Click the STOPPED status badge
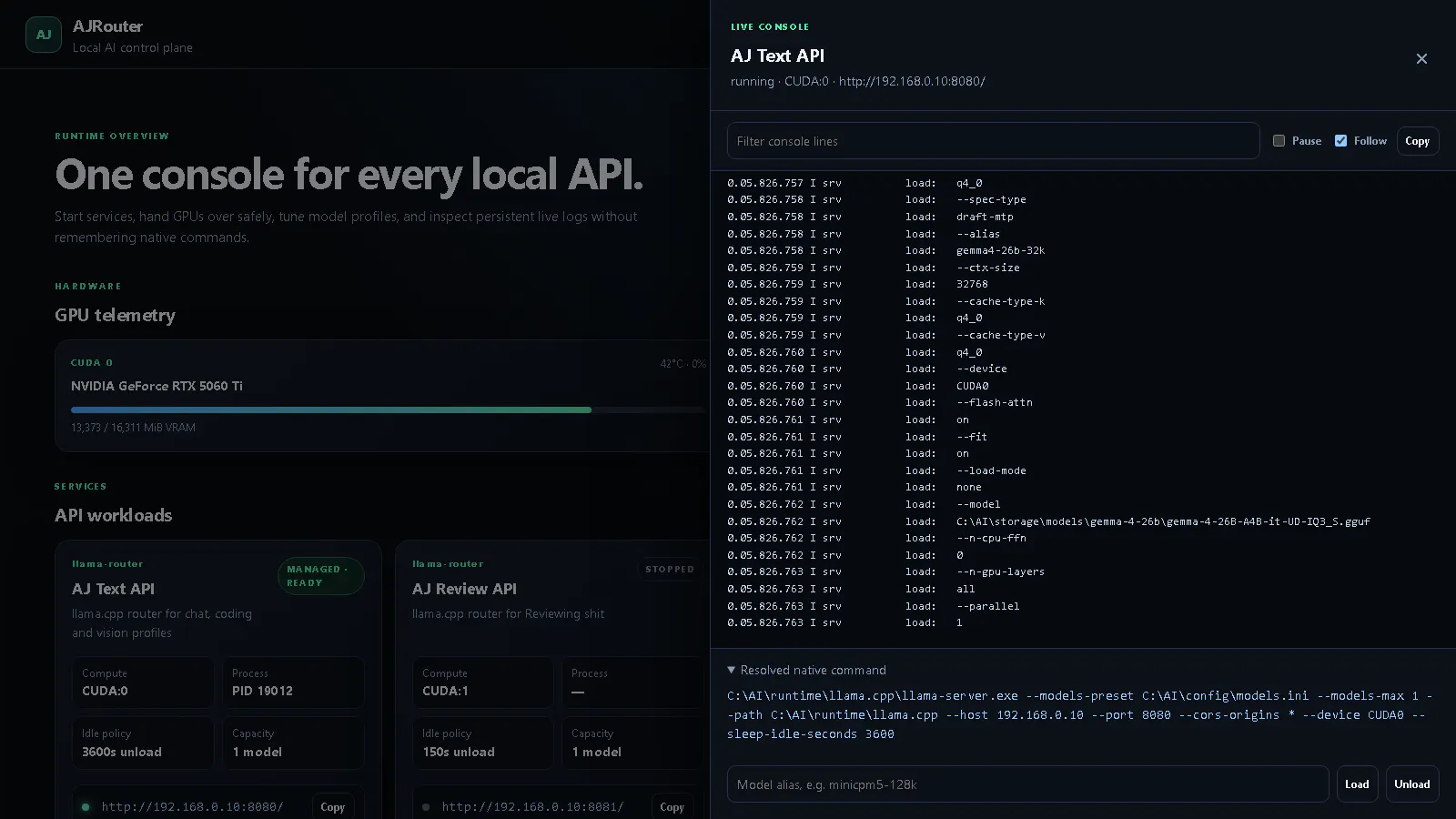 pyautogui.click(x=670, y=570)
